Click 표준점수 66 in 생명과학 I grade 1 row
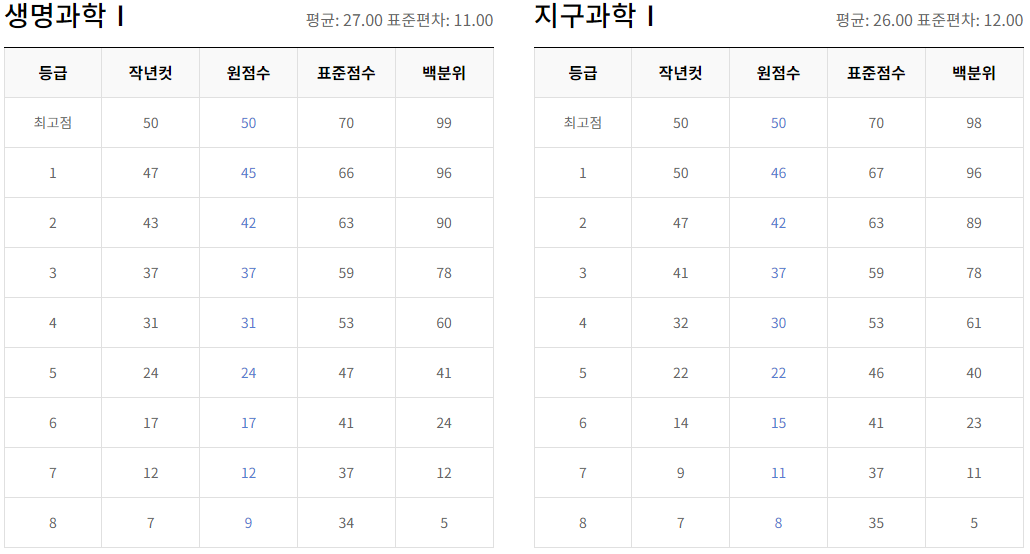The height and width of the screenshot is (554, 1030). [346, 173]
